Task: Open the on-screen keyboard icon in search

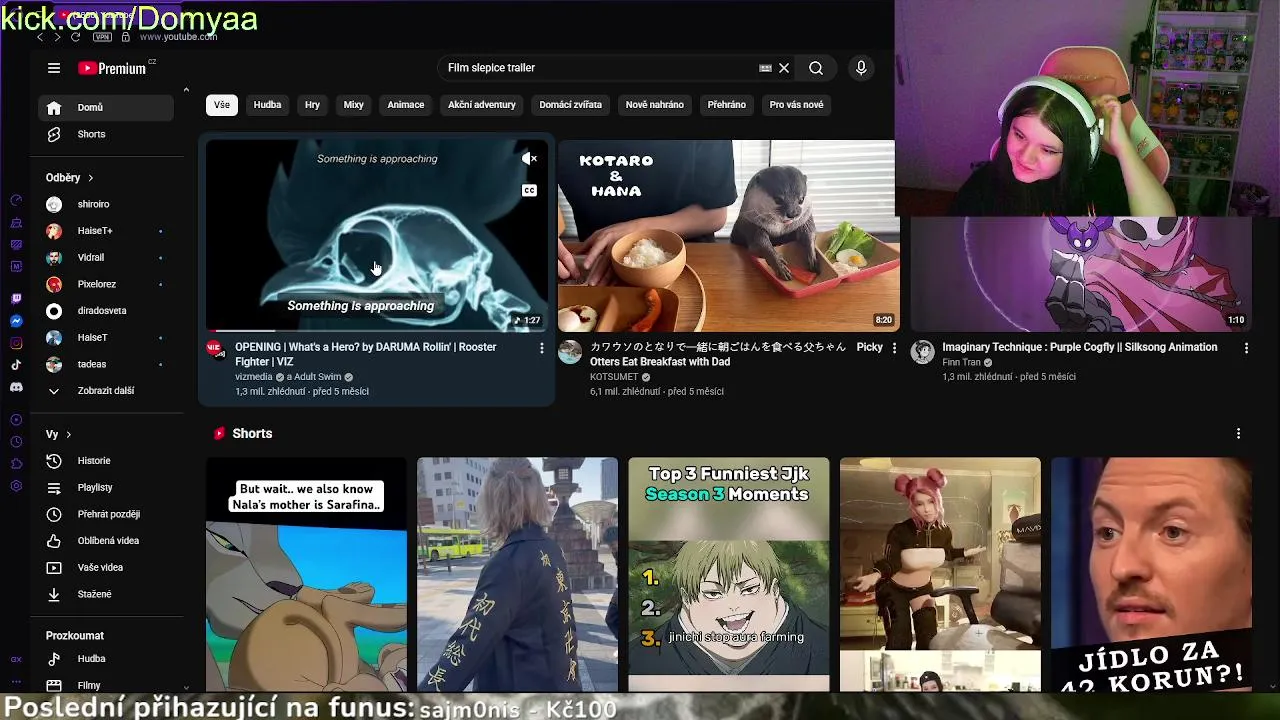Action: 765,68
